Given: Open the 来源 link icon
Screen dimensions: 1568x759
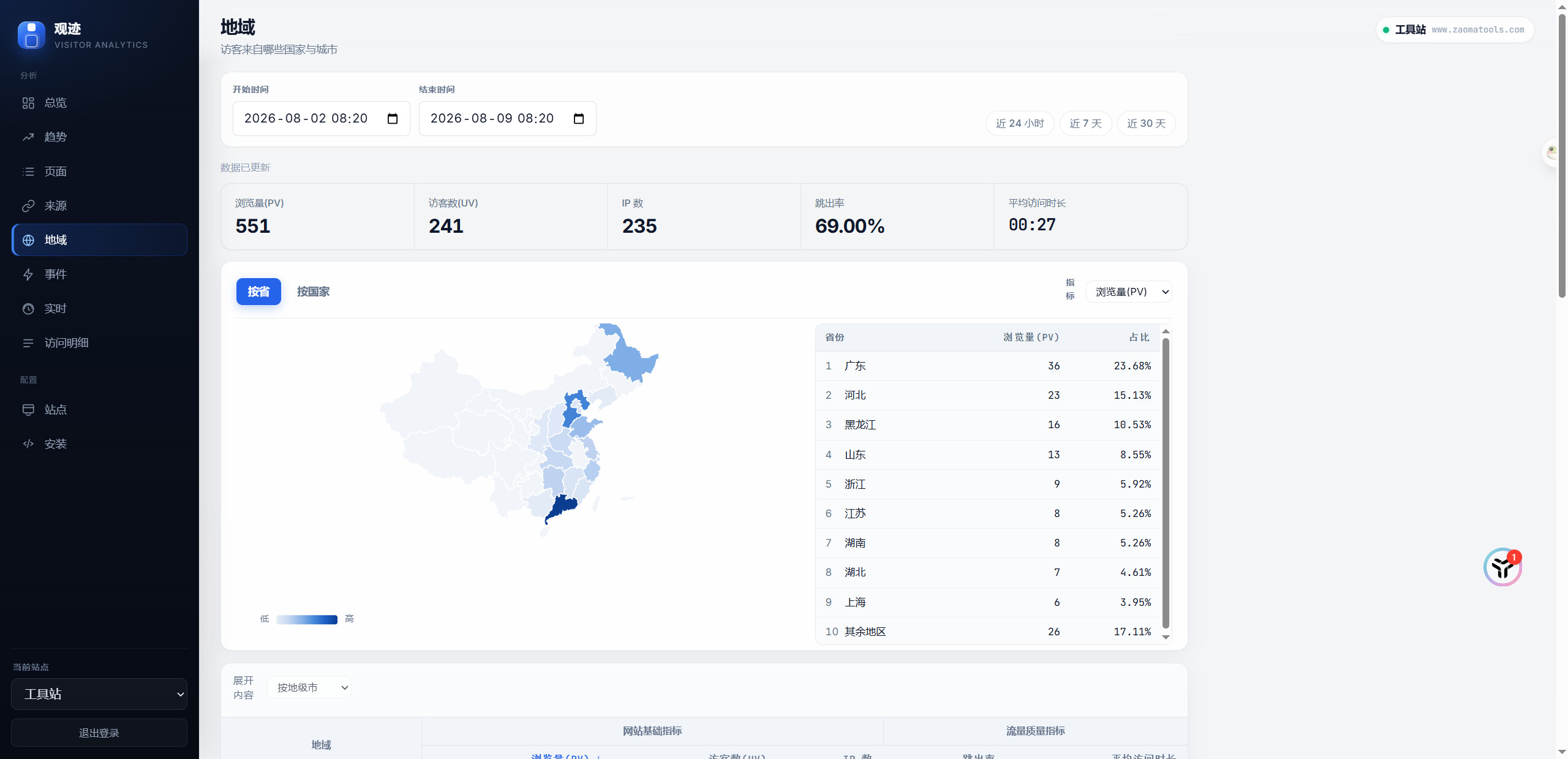Looking at the screenshot, I should point(28,206).
